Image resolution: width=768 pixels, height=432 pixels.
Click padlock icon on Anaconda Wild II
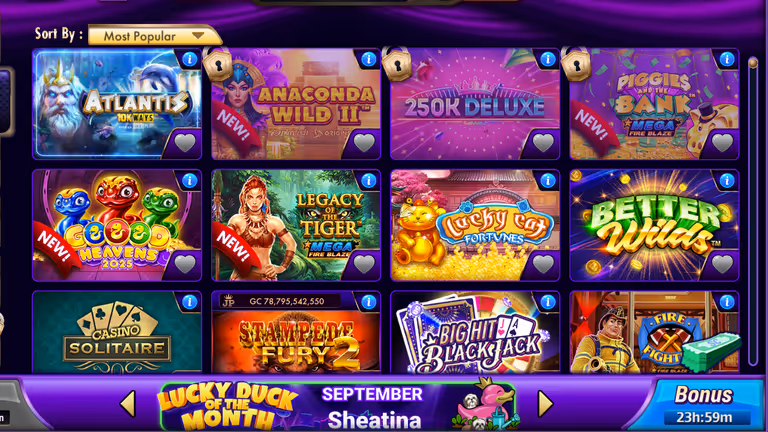217,64
